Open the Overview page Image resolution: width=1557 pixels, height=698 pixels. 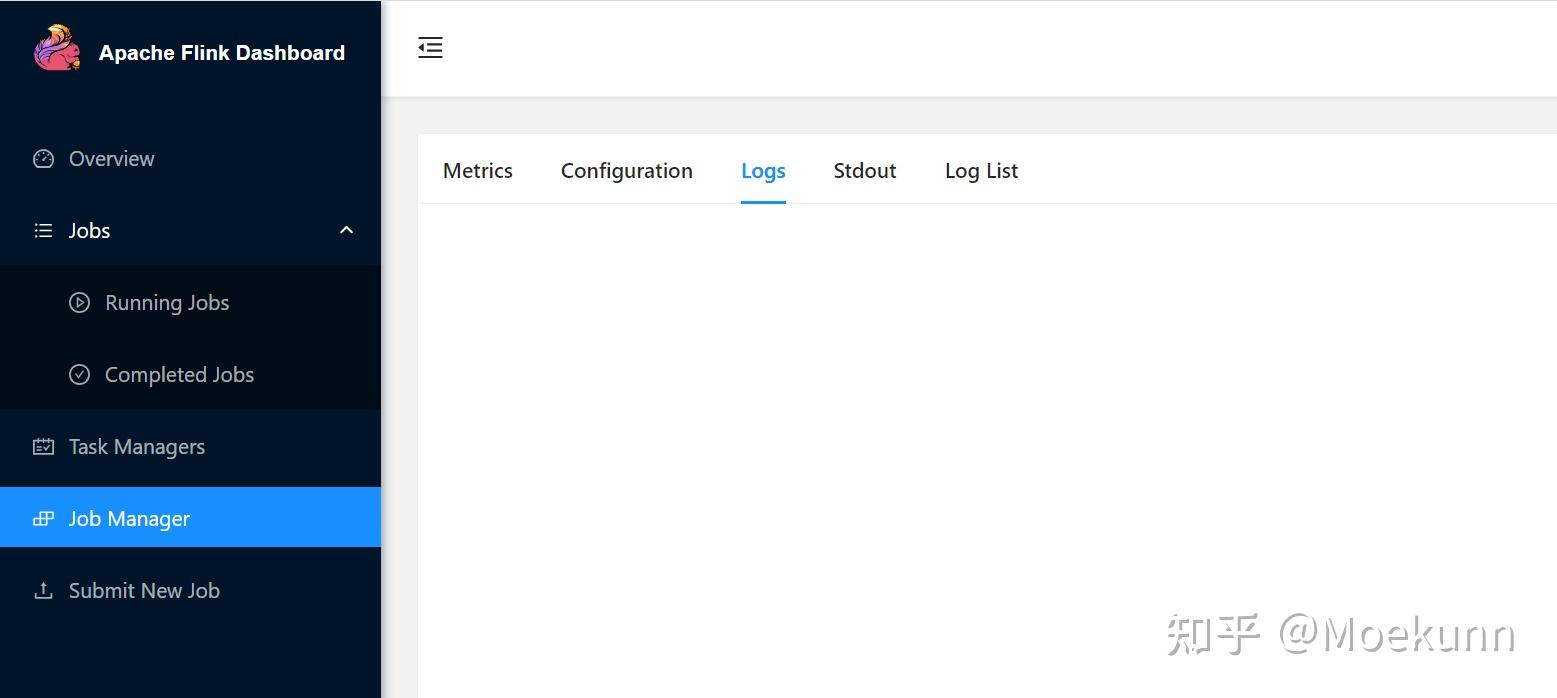pyautogui.click(x=190, y=159)
